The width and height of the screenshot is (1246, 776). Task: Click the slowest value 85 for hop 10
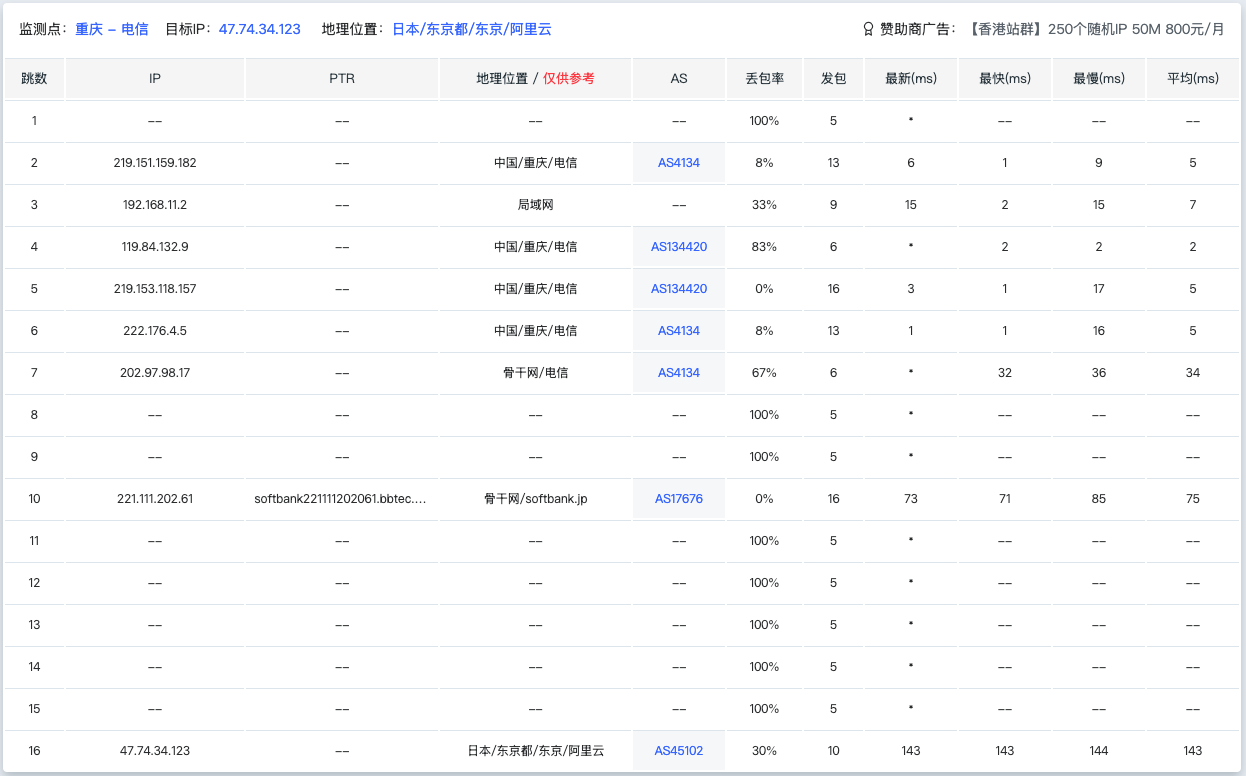[1099, 499]
